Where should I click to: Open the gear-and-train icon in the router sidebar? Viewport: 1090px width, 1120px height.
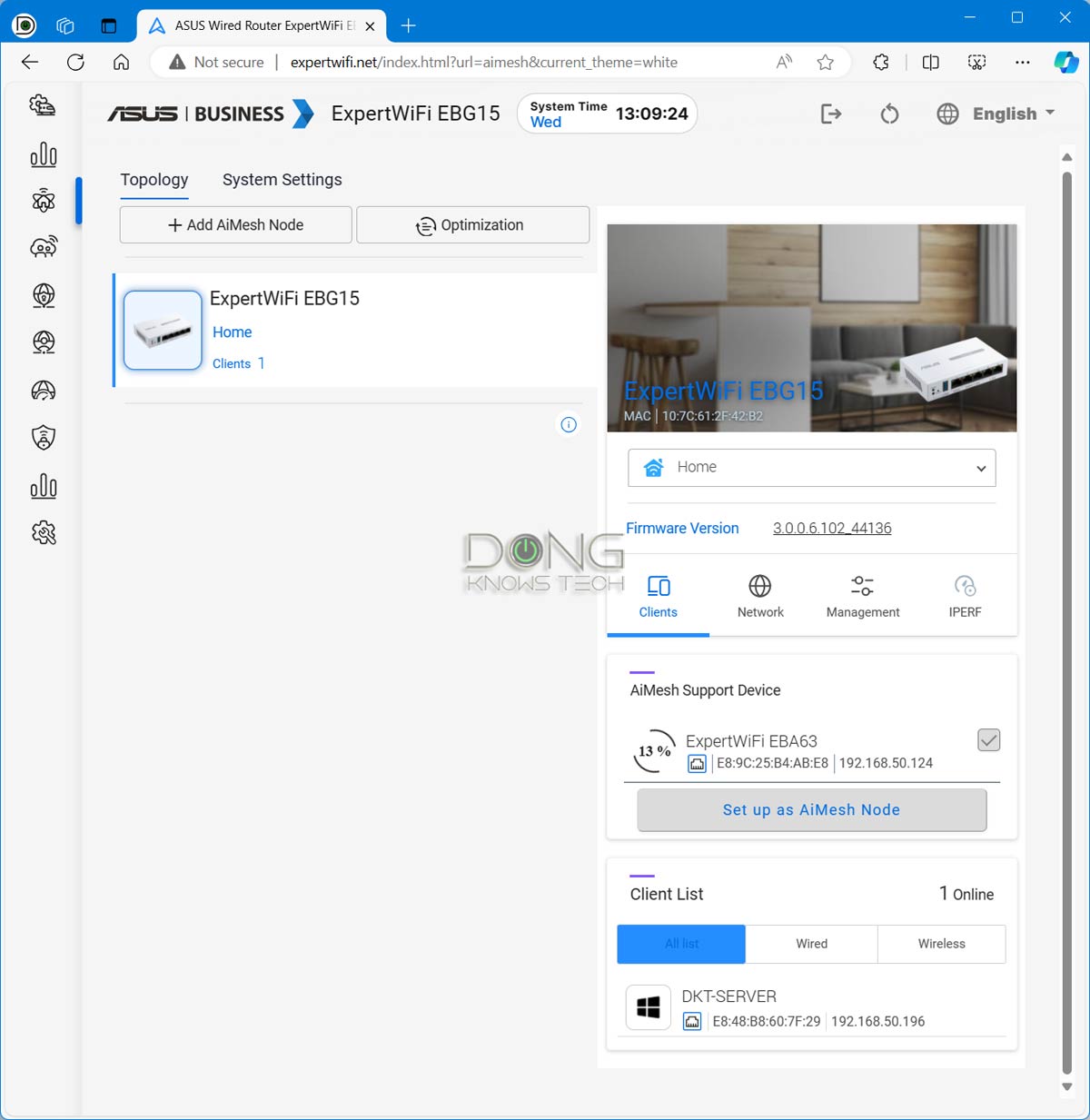tap(43, 106)
